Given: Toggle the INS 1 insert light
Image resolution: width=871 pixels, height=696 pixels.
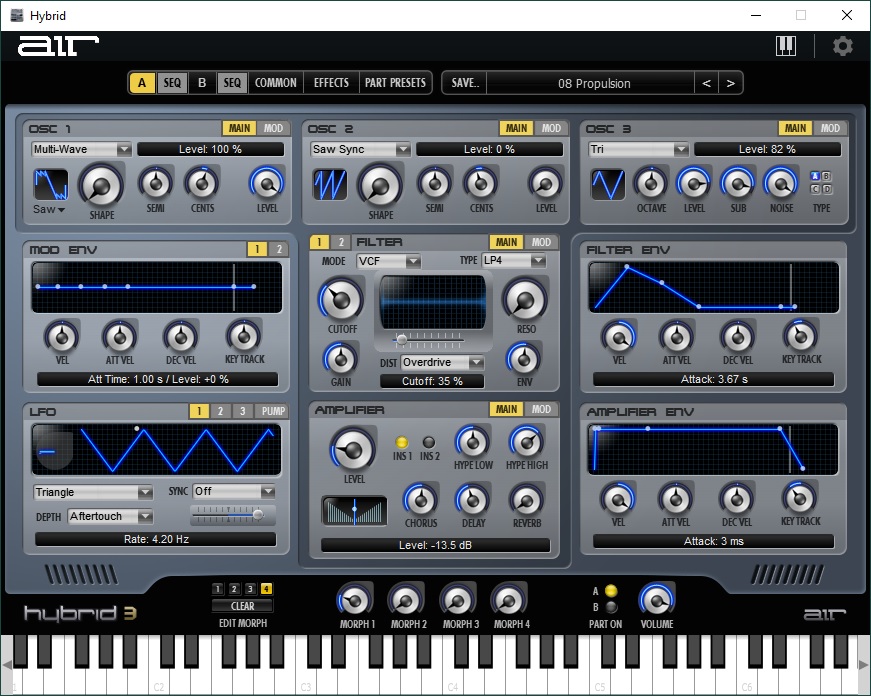Looking at the screenshot, I should pos(402,442).
